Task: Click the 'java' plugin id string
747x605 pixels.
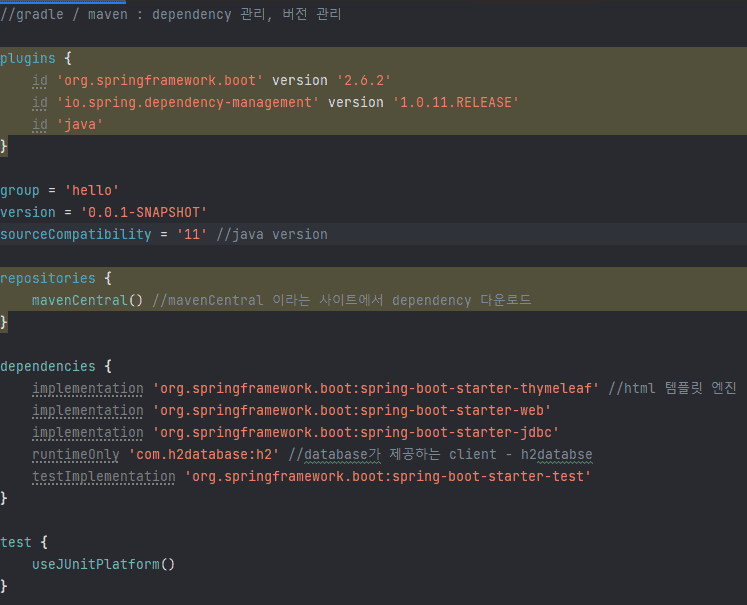Action: click(x=80, y=125)
